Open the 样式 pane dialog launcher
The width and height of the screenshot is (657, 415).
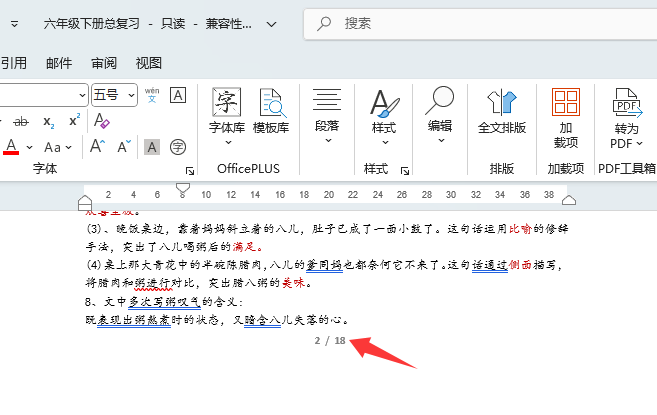pos(405,171)
